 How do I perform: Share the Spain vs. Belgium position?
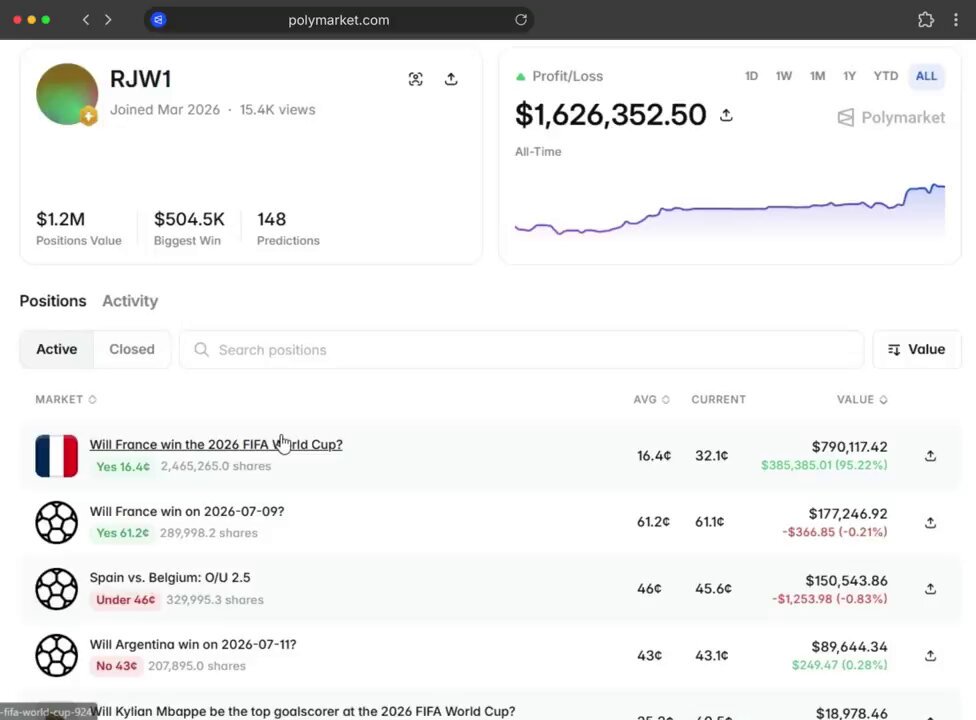pyautogui.click(x=930, y=589)
